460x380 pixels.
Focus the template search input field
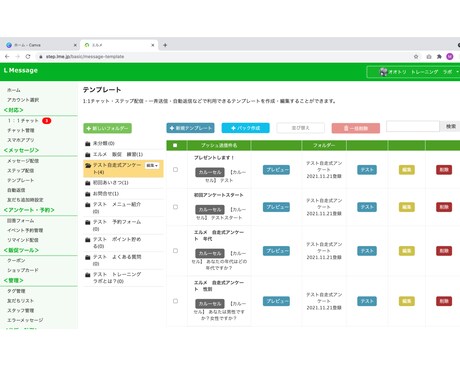[x=413, y=126]
